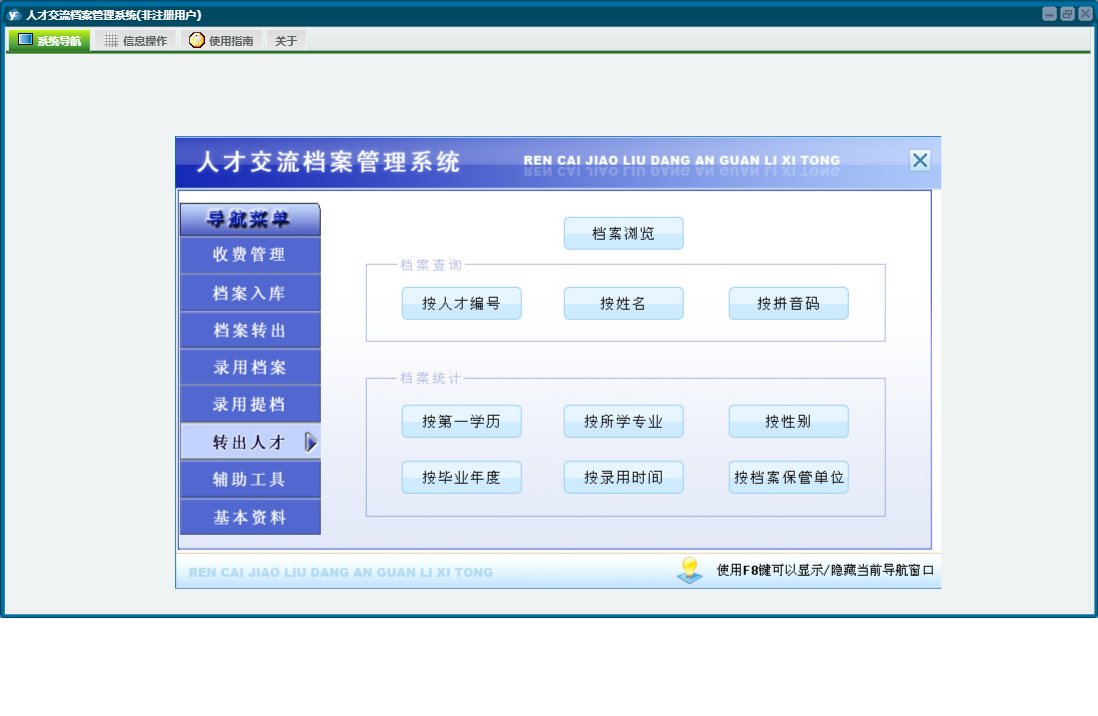Show statistics 按所学专业
Screen dimensions: 1098x716
pyautogui.click(x=623, y=421)
